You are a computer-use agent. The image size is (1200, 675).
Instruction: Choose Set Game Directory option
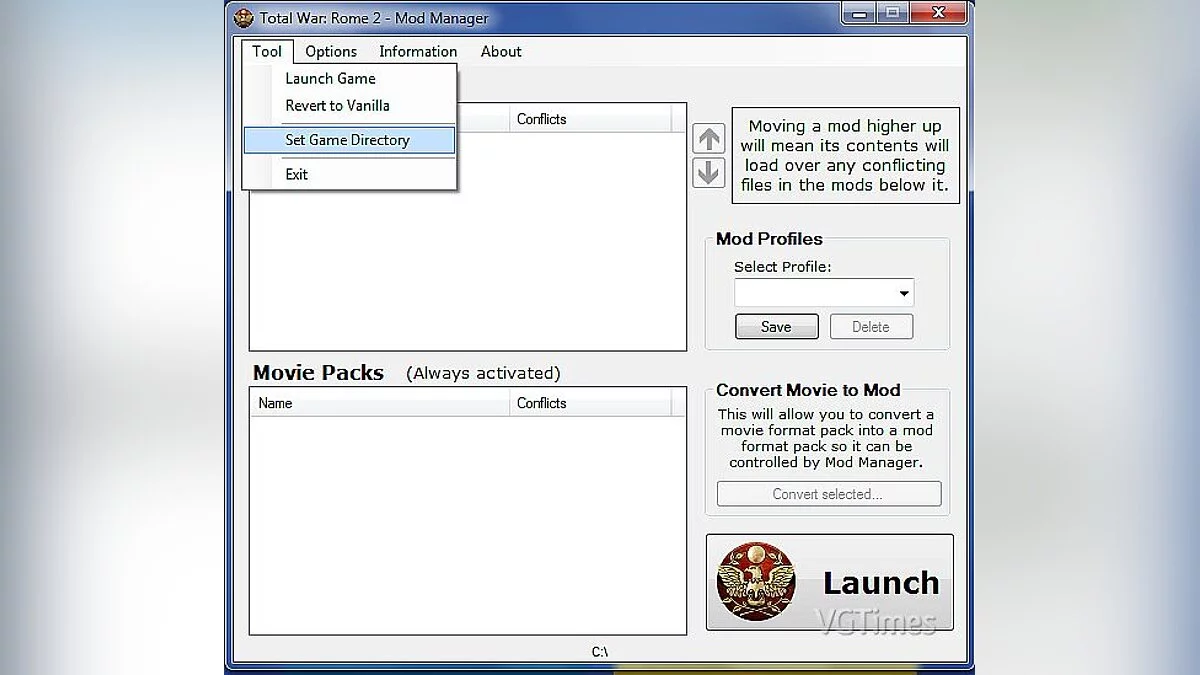coord(349,140)
